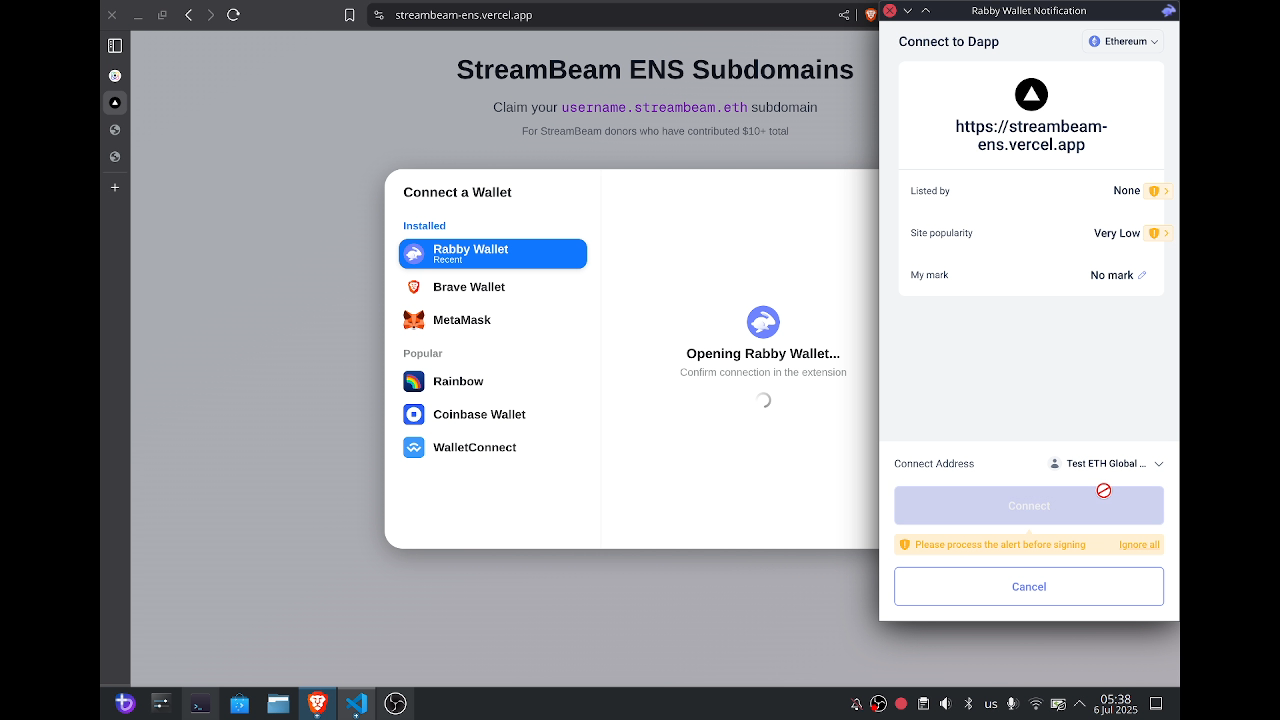This screenshot has width=1280, height=720.
Task: Choose Coinbase Wallet option
Action: (493, 414)
